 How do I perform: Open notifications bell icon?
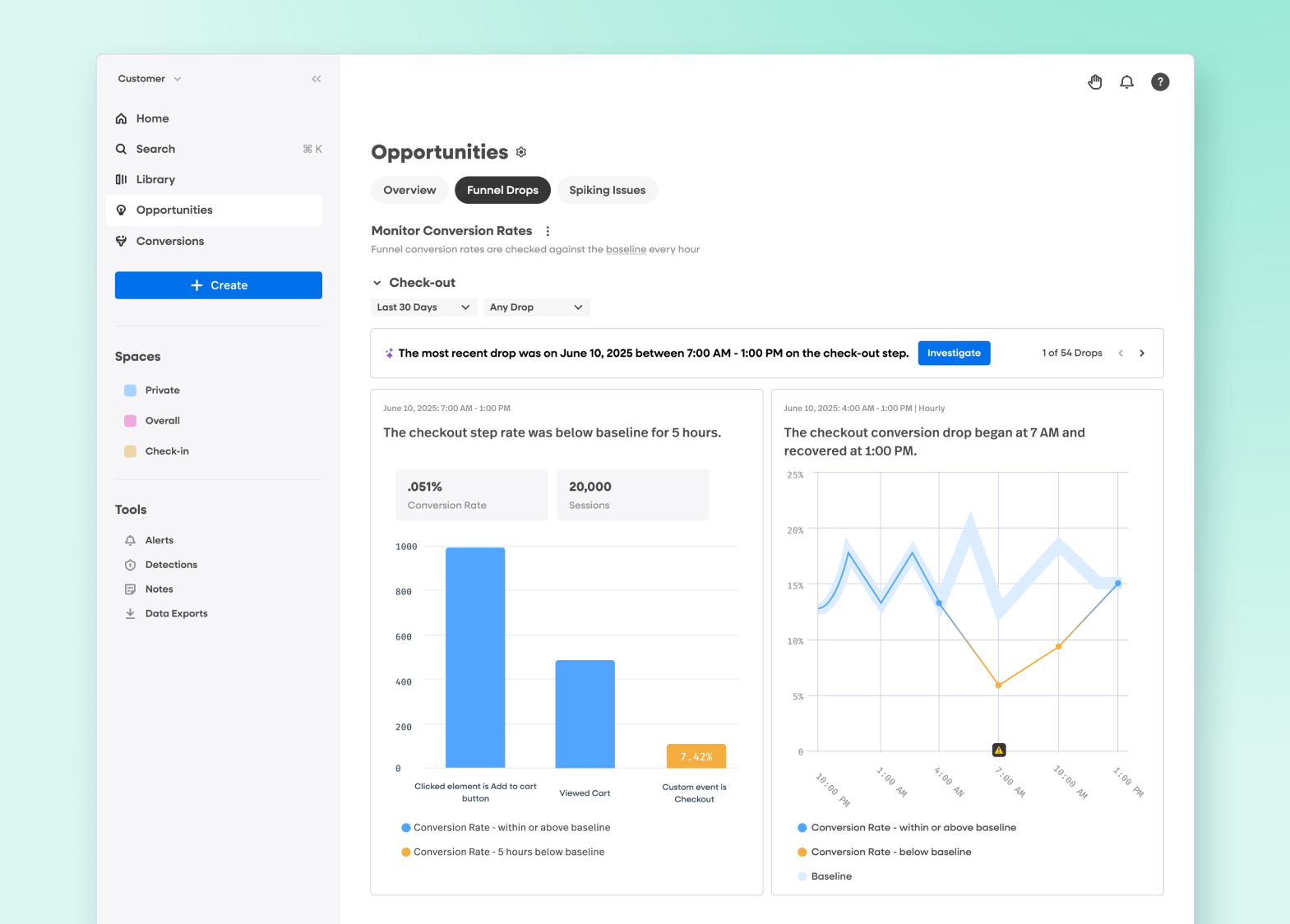tap(1127, 81)
